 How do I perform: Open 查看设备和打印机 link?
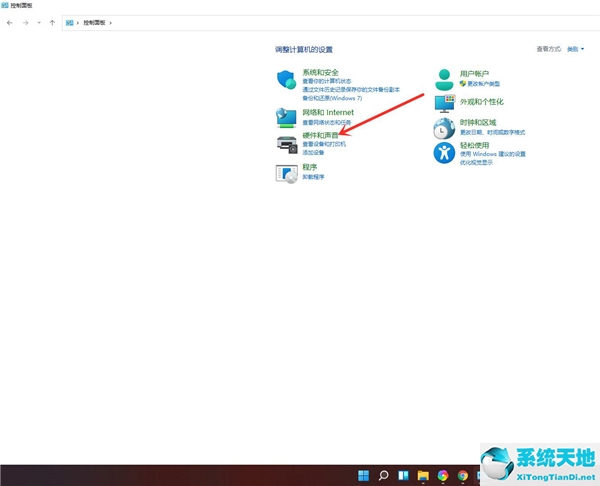[324, 144]
